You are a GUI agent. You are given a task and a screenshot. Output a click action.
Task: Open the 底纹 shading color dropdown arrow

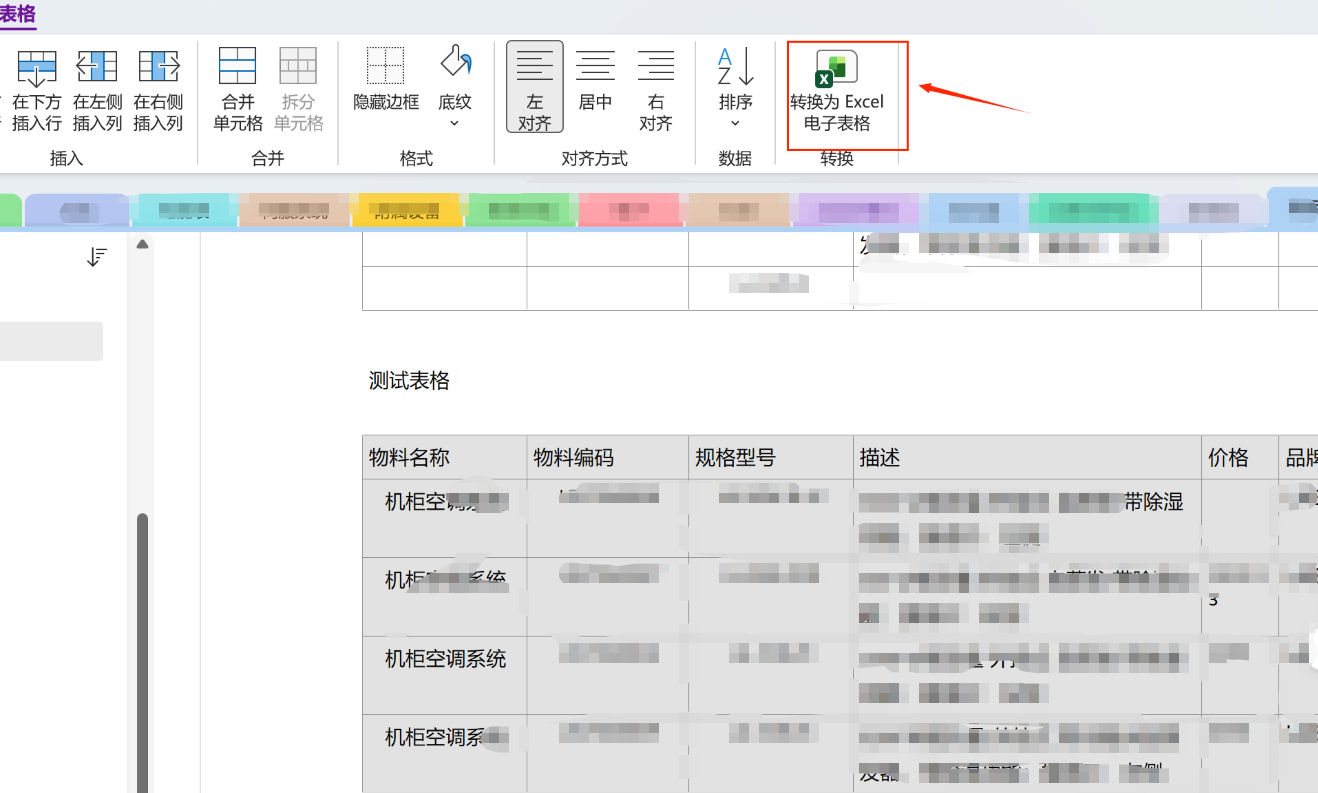pos(455,123)
